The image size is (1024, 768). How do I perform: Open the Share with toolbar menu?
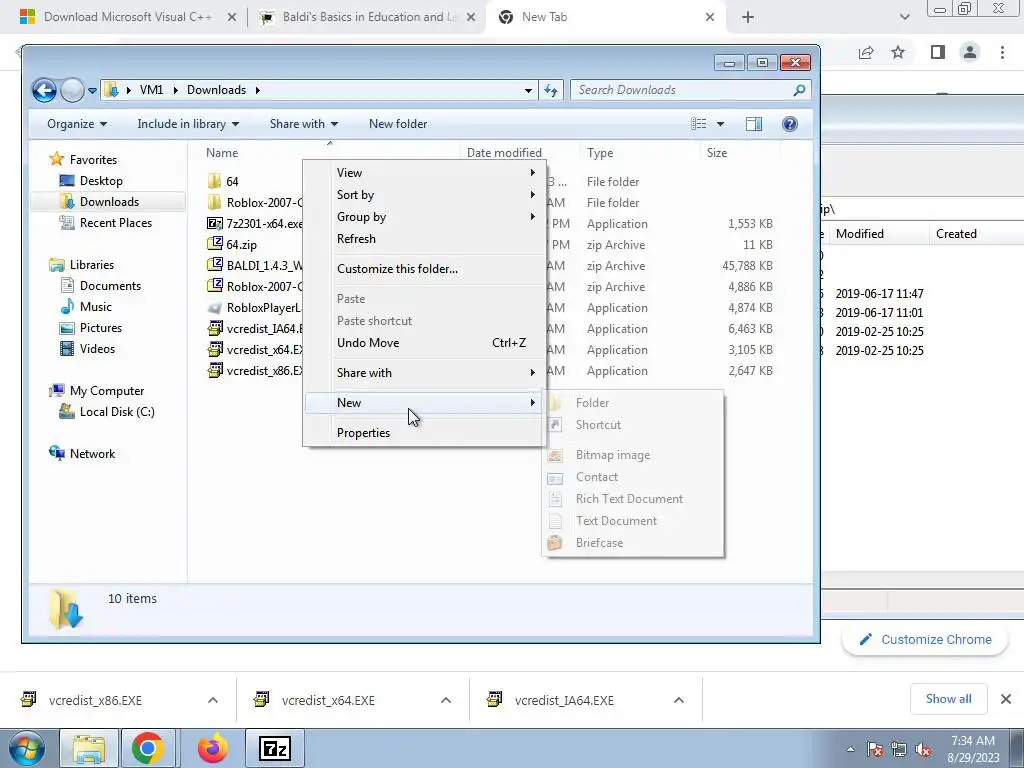point(304,124)
